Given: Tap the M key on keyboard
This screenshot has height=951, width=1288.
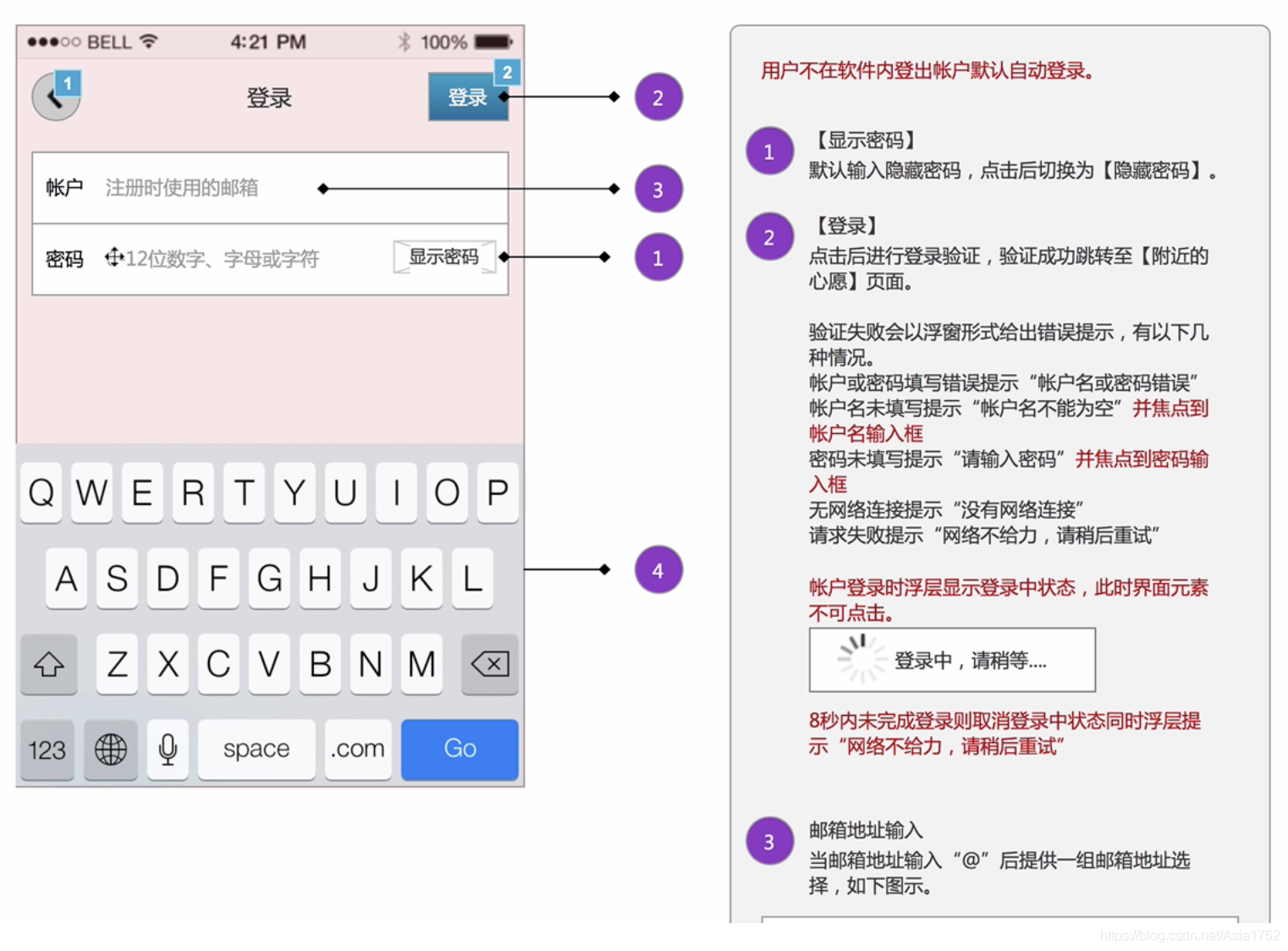Looking at the screenshot, I should pos(421,664).
